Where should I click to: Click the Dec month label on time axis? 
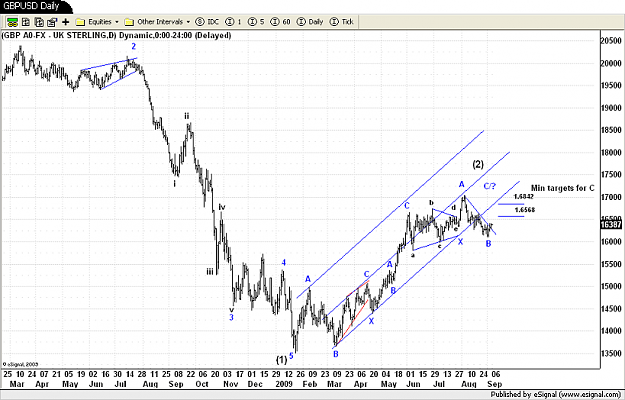(x=255, y=384)
